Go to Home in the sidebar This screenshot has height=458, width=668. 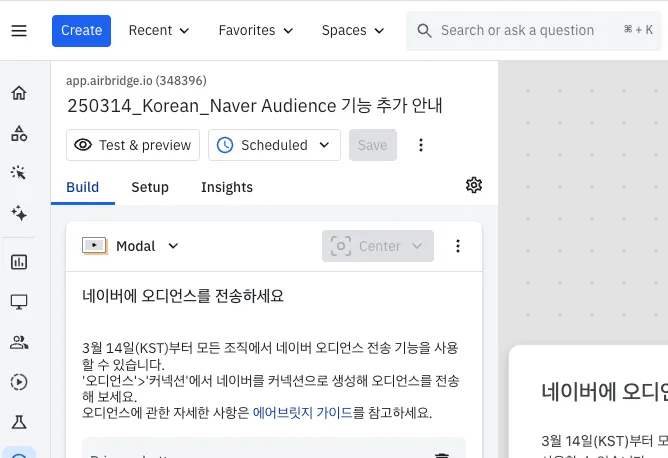[19, 93]
